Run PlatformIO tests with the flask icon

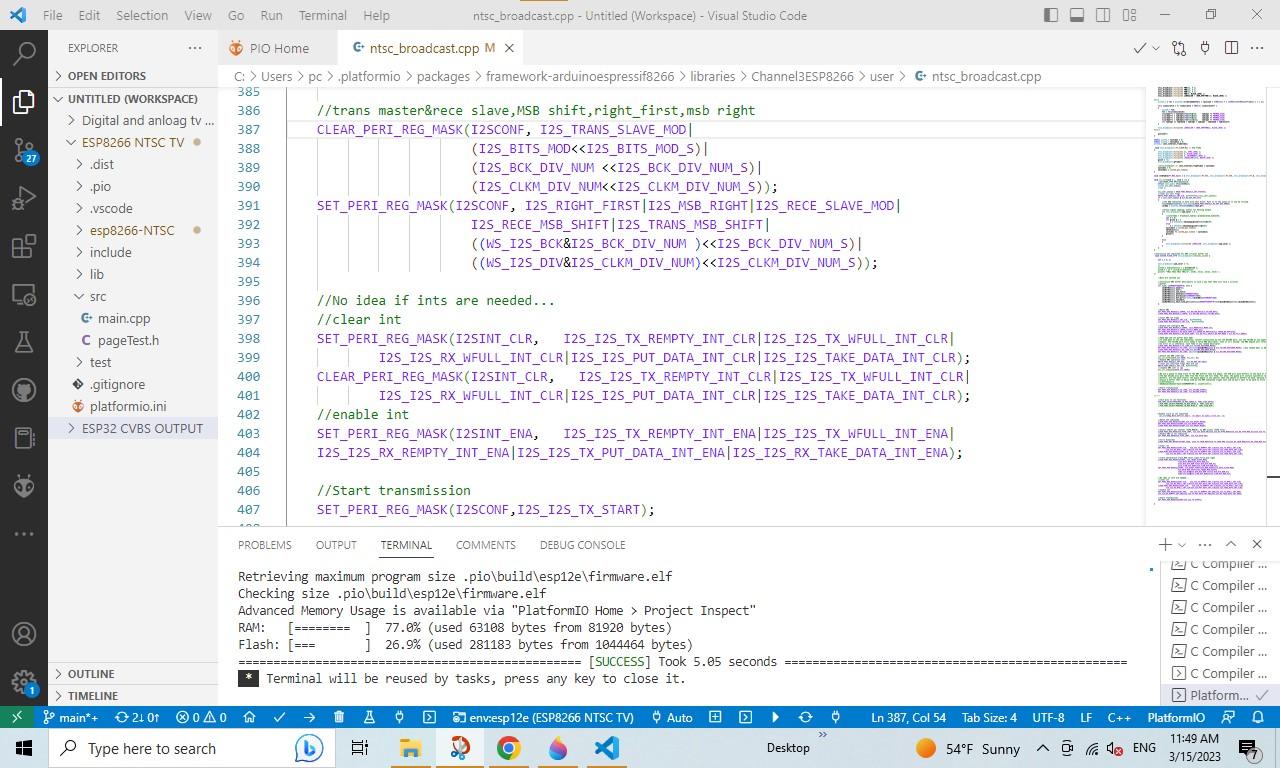368,716
